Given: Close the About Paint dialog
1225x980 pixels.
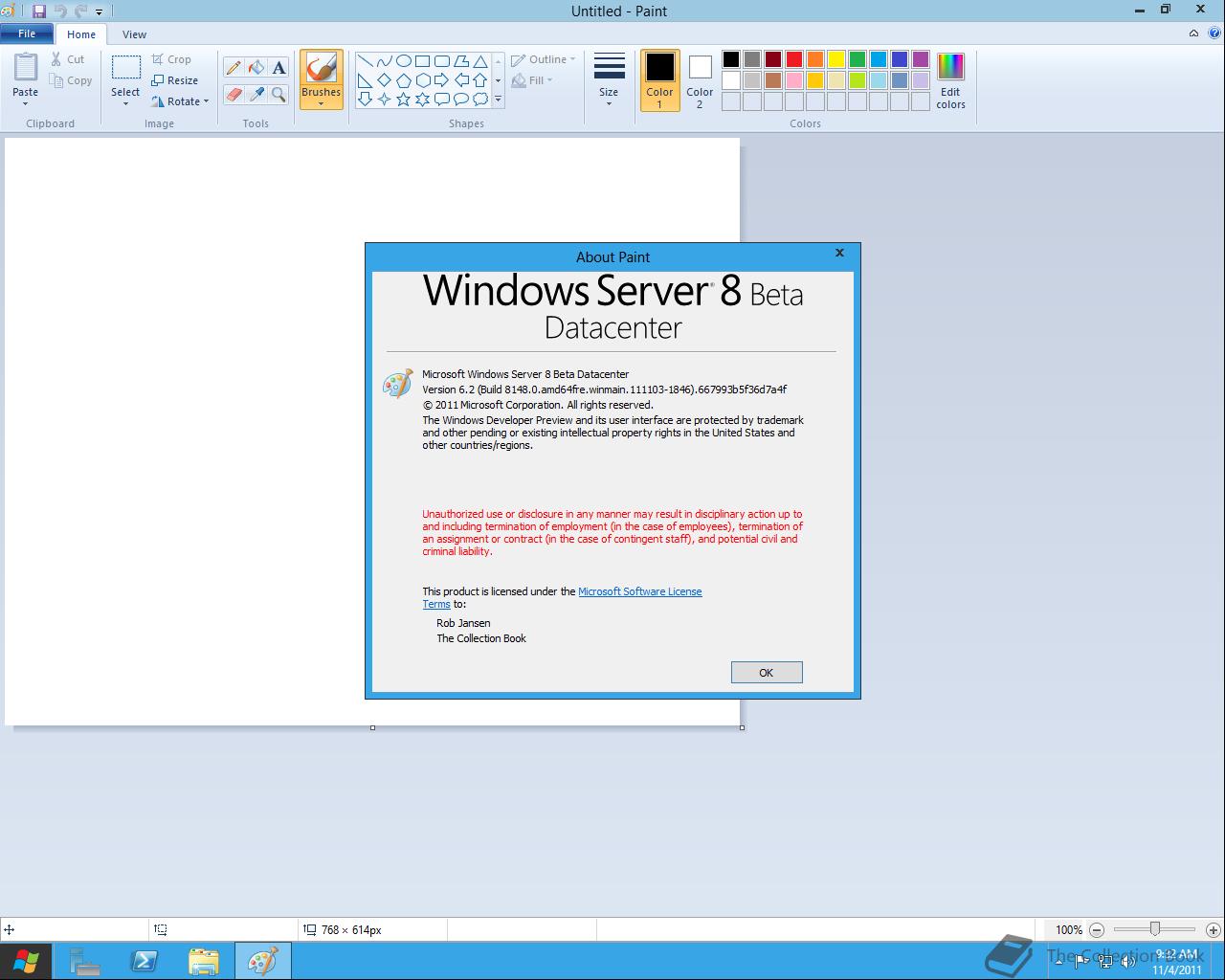Looking at the screenshot, I should click(x=839, y=253).
